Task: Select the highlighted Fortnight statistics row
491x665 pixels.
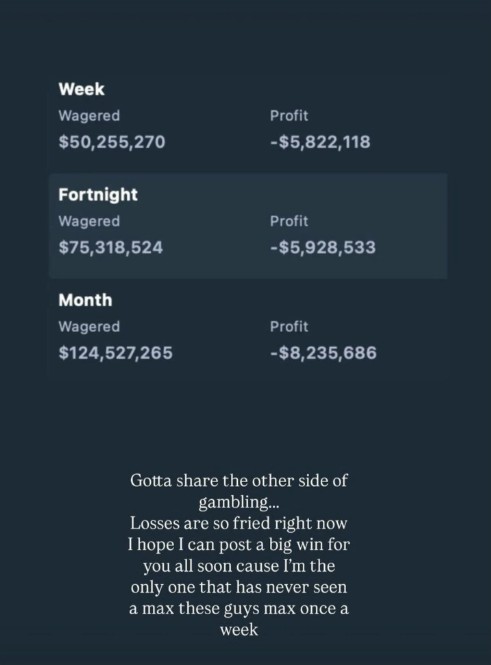Action: [x=248, y=226]
